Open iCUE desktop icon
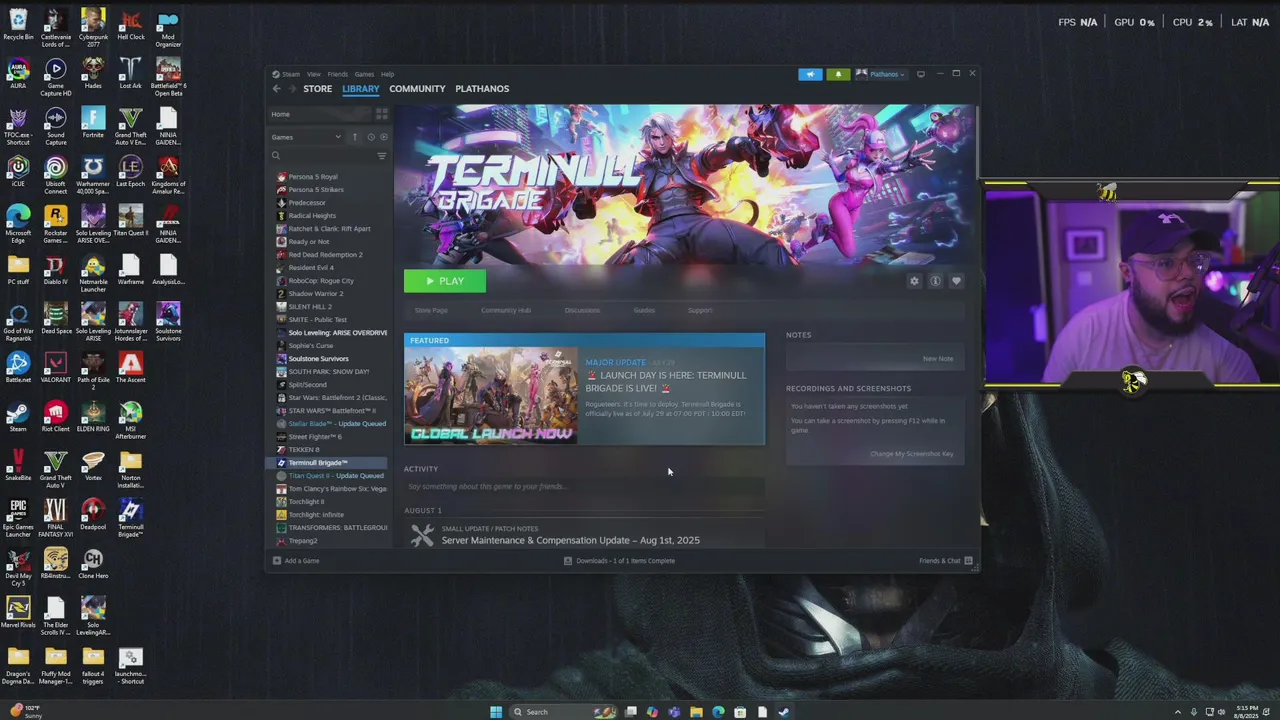 [18, 172]
